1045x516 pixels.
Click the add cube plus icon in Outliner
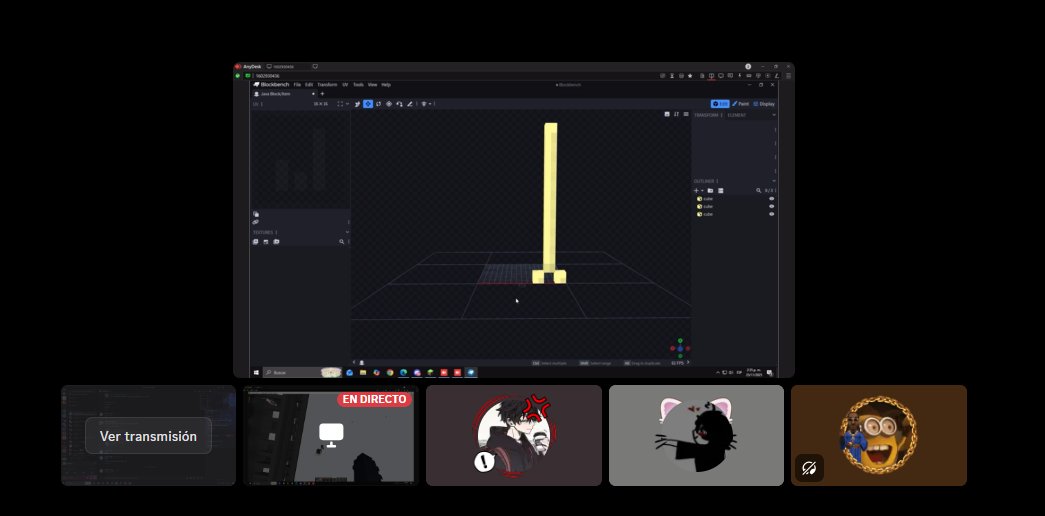696,191
